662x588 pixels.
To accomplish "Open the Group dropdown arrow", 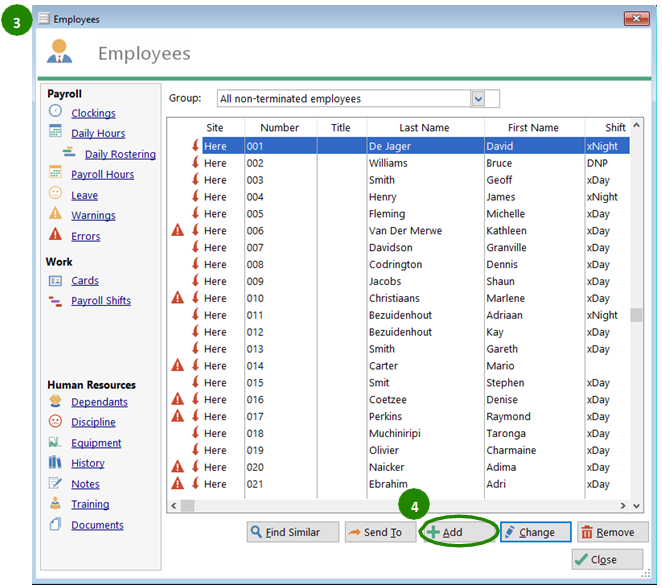I will coord(478,99).
